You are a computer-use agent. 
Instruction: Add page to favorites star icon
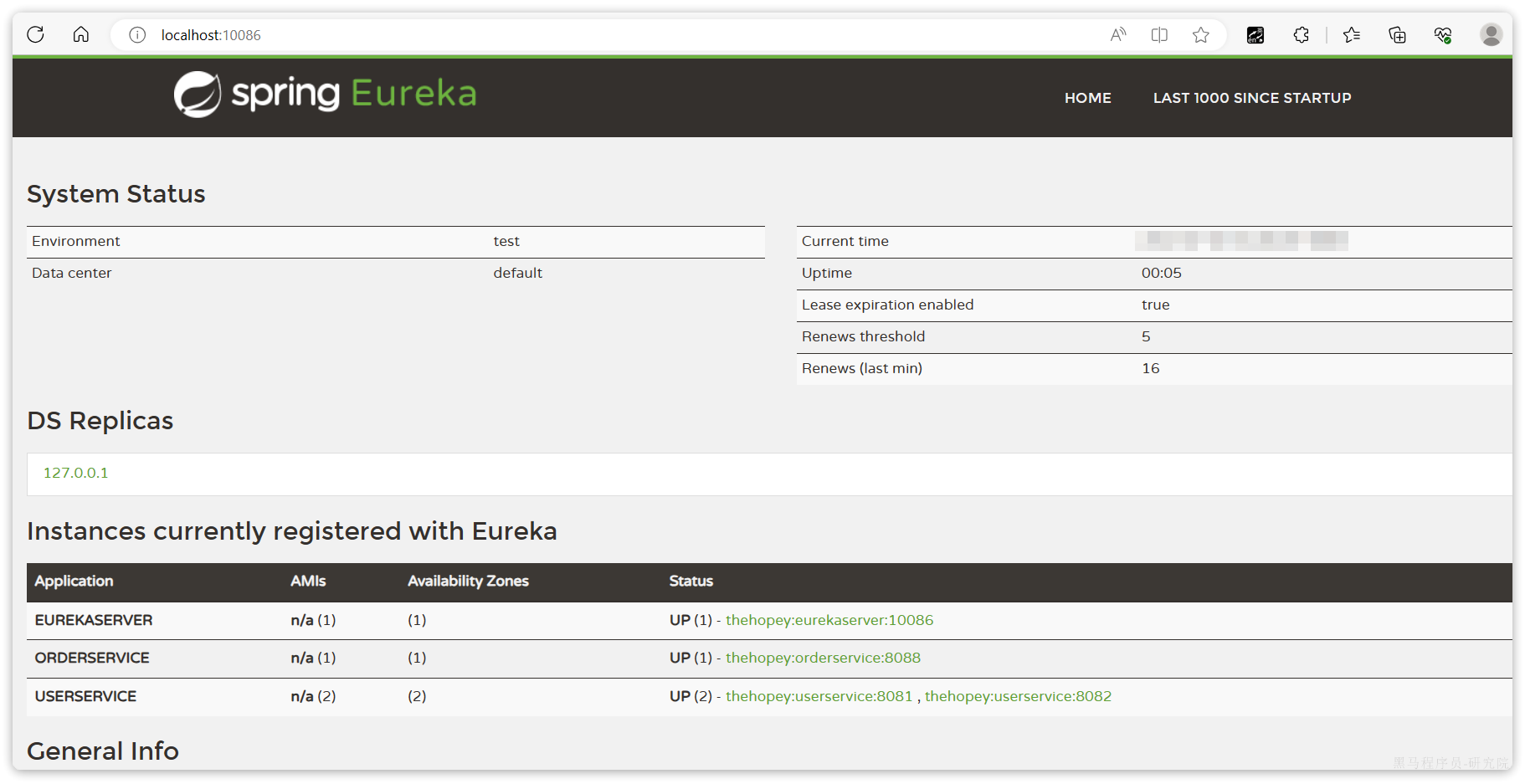[x=1201, y=35]
